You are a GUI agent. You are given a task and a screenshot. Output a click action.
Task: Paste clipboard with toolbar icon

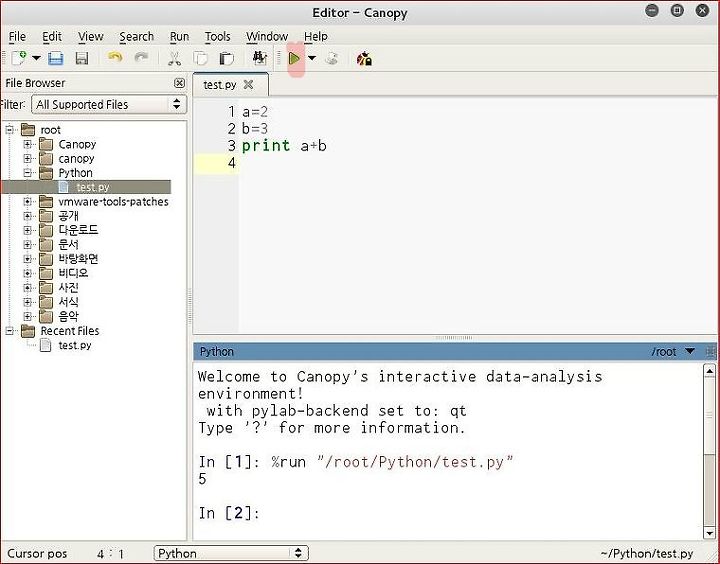point(226,58)
